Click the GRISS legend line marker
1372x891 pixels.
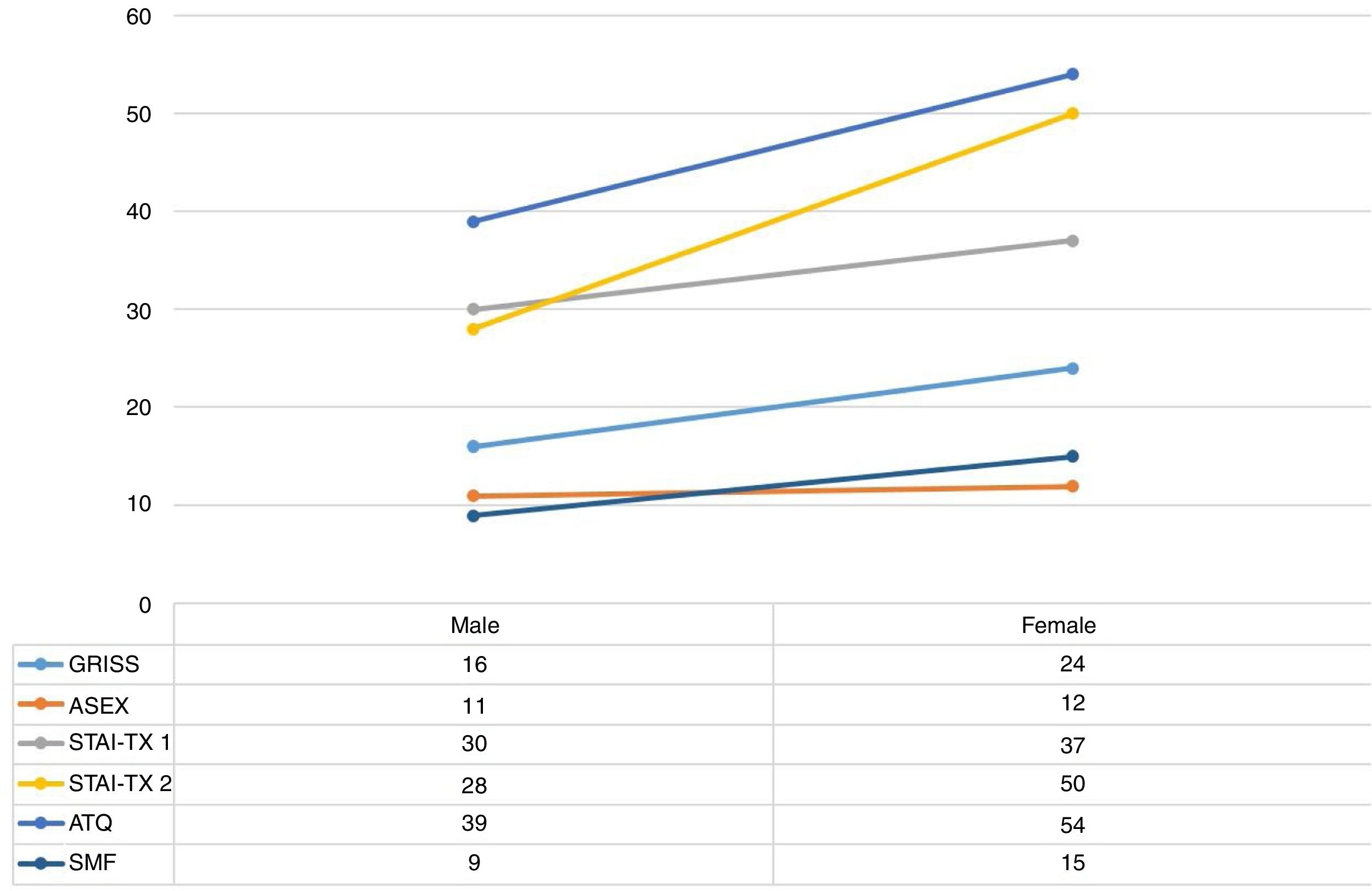(41, 664)
